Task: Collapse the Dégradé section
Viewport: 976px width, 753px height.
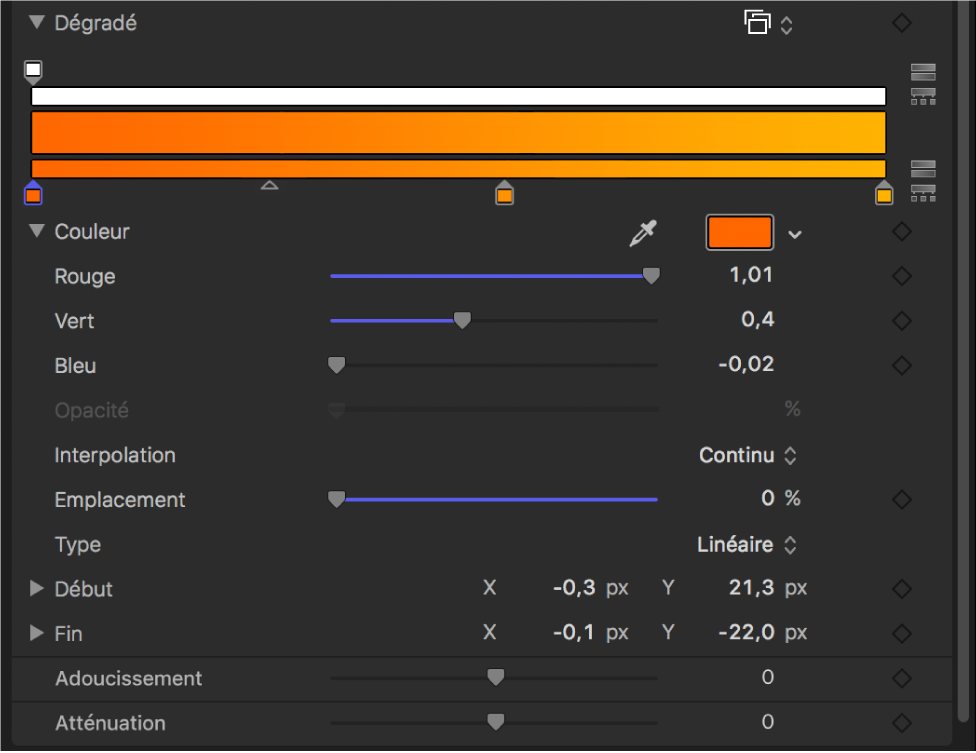Action: coord(37,23)
